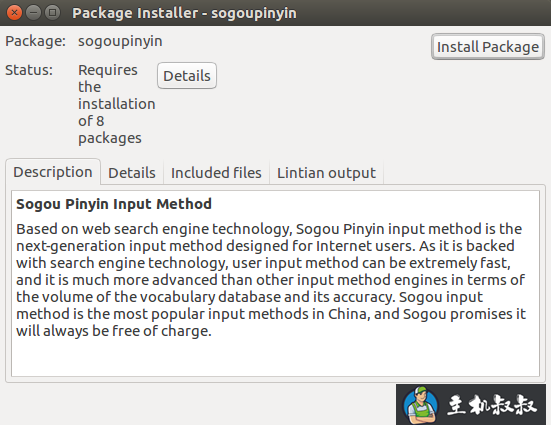Click the status text about 8 packages
Viewport: 551px width, 425px height.
point(116,104)
